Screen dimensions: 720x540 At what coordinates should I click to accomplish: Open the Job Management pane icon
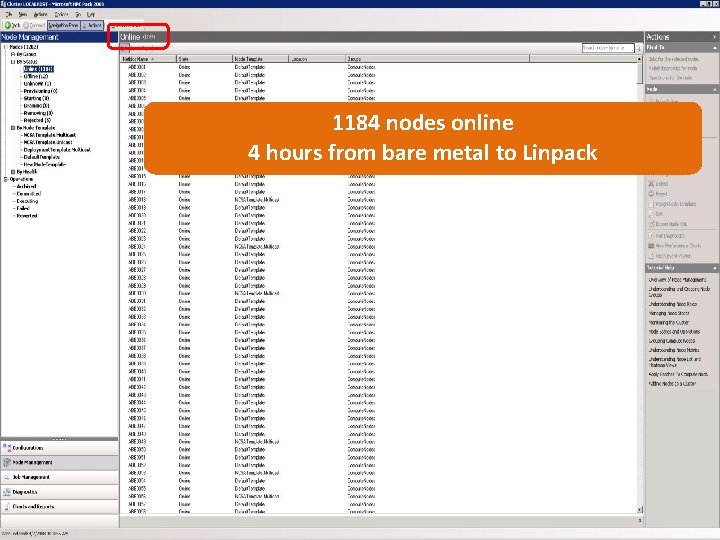tap(7, 477)
